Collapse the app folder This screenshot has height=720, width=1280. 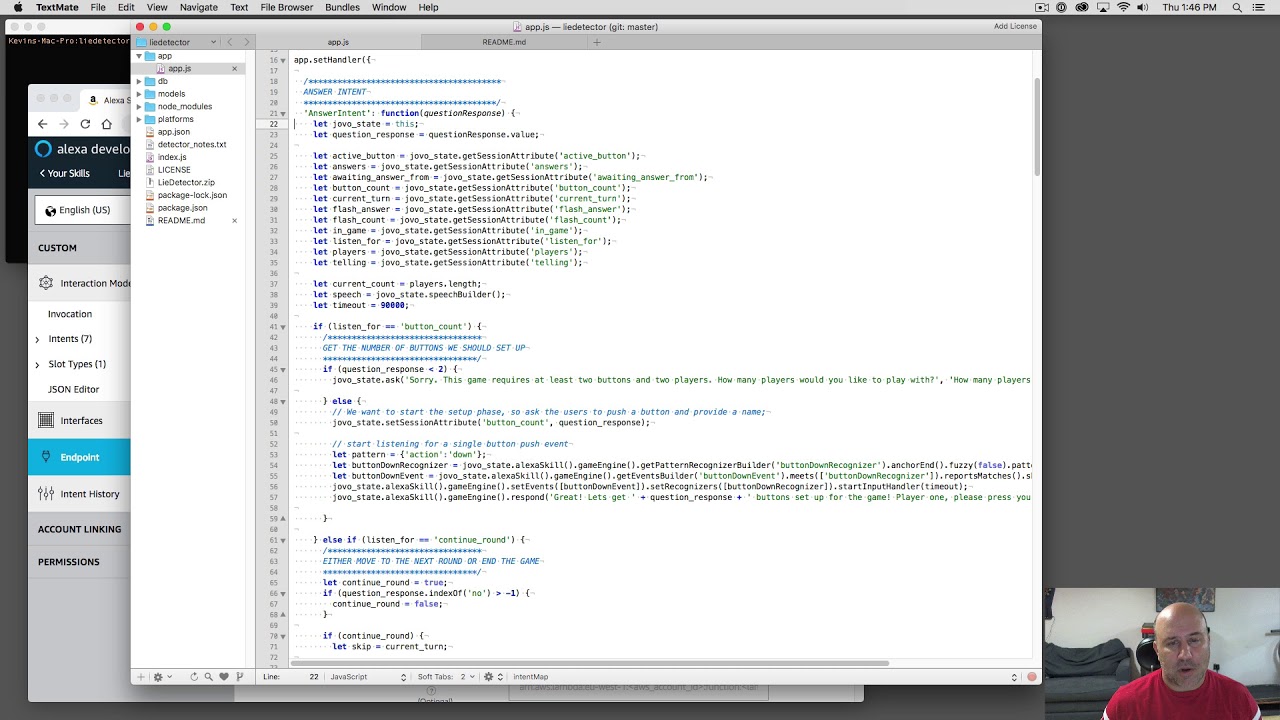coord(139,56)
